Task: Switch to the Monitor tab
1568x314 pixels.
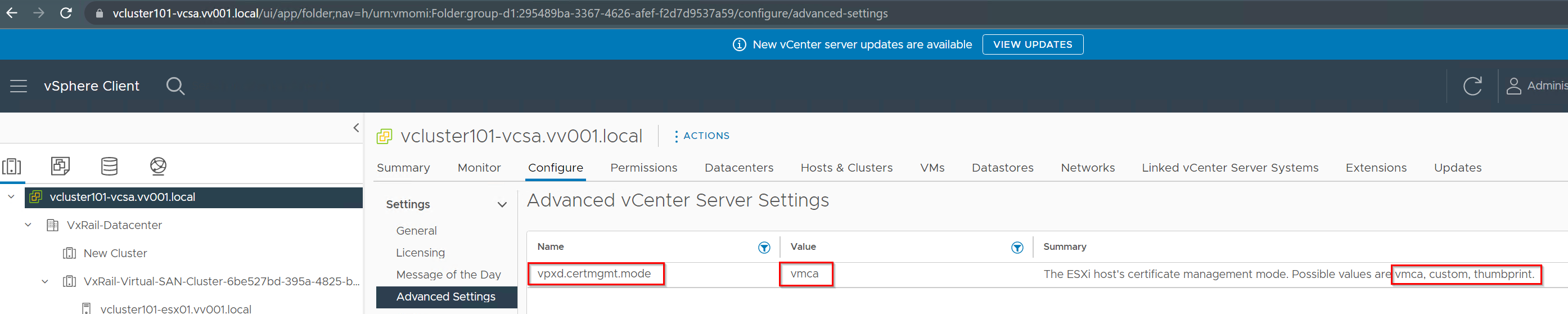Action: pyautogui.click(x=479, y=168)
